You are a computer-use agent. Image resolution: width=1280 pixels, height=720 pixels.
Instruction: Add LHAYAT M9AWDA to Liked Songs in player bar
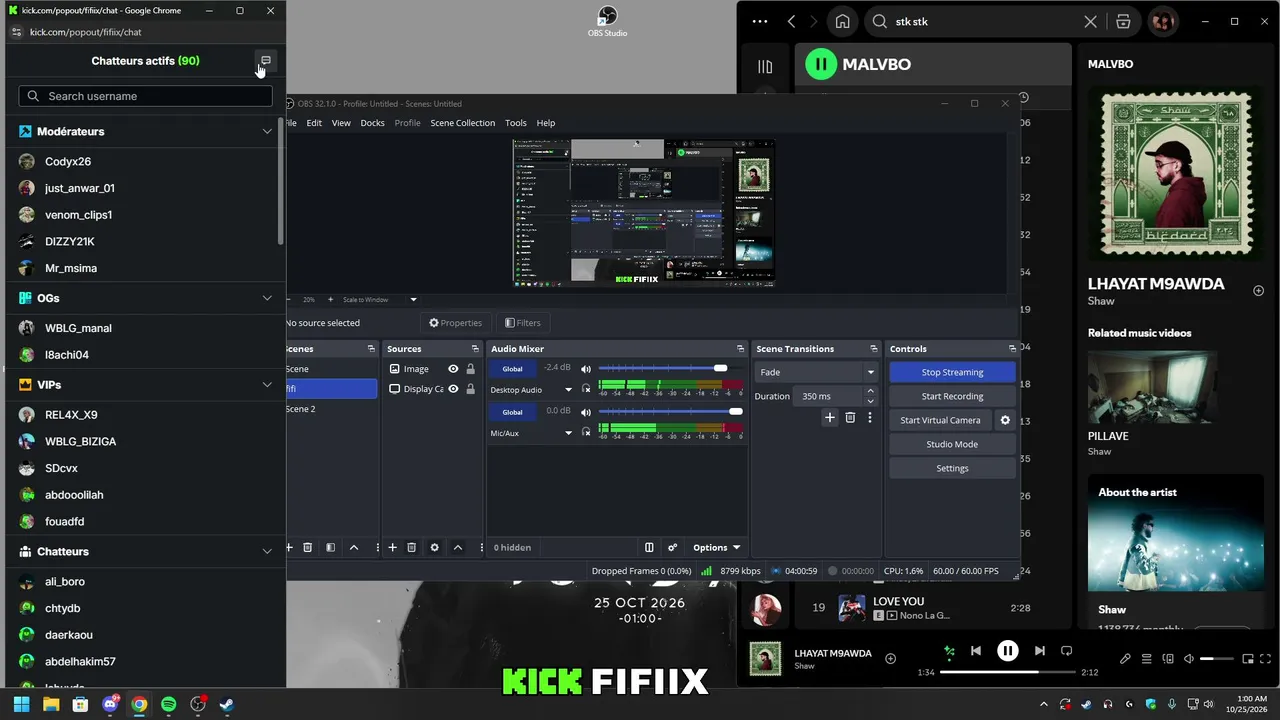[x=890, y=658]
